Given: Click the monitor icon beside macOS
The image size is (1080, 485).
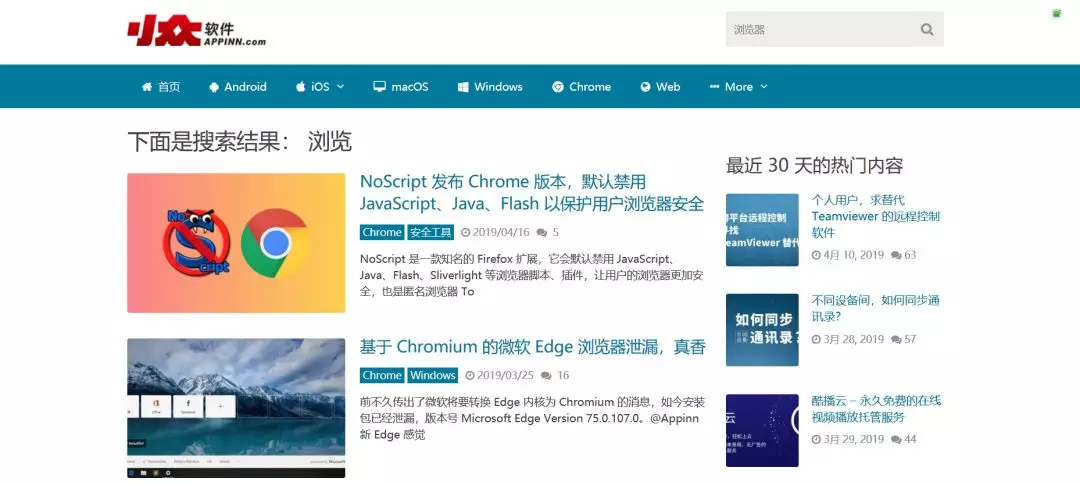Looking at the screenshot, I should click(x=379, y=87).
